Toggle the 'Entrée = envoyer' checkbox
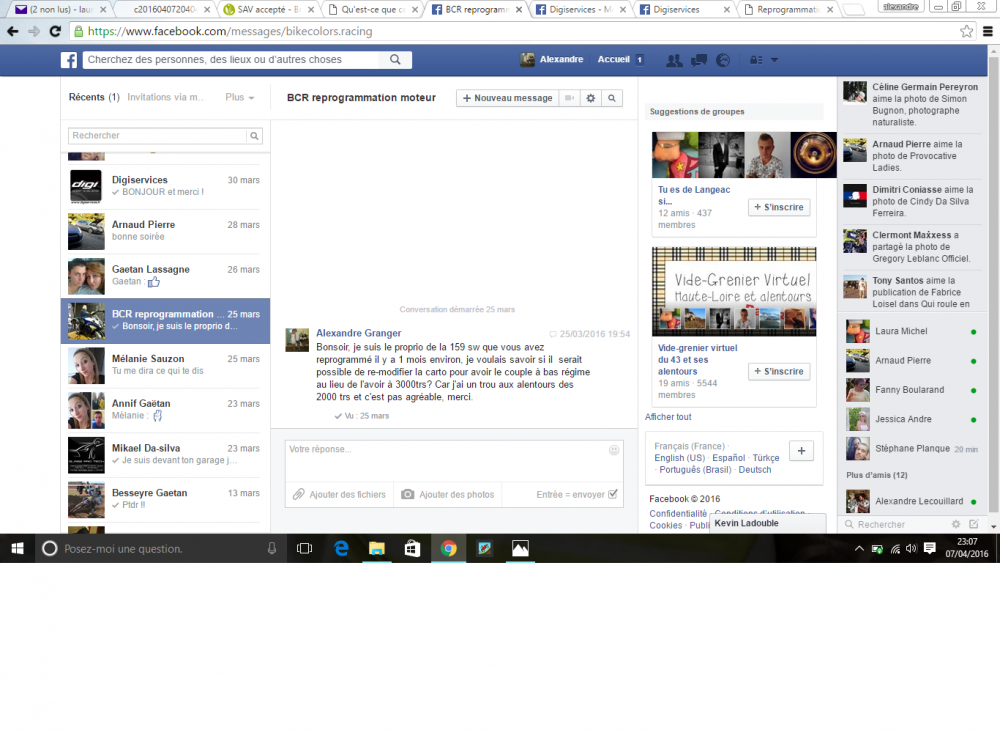This screenshot has width=1000, height=733. click(x=613, y=494)
